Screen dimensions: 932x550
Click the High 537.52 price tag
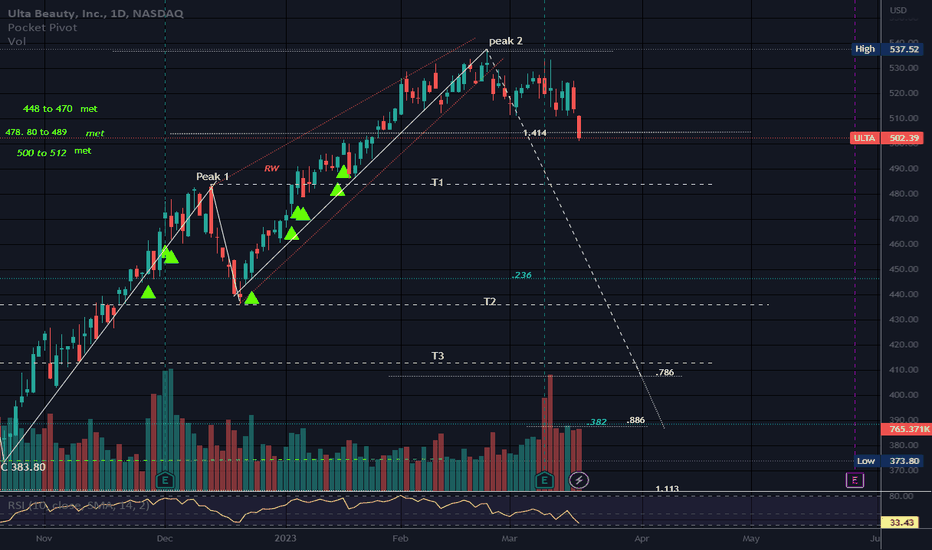888,49
